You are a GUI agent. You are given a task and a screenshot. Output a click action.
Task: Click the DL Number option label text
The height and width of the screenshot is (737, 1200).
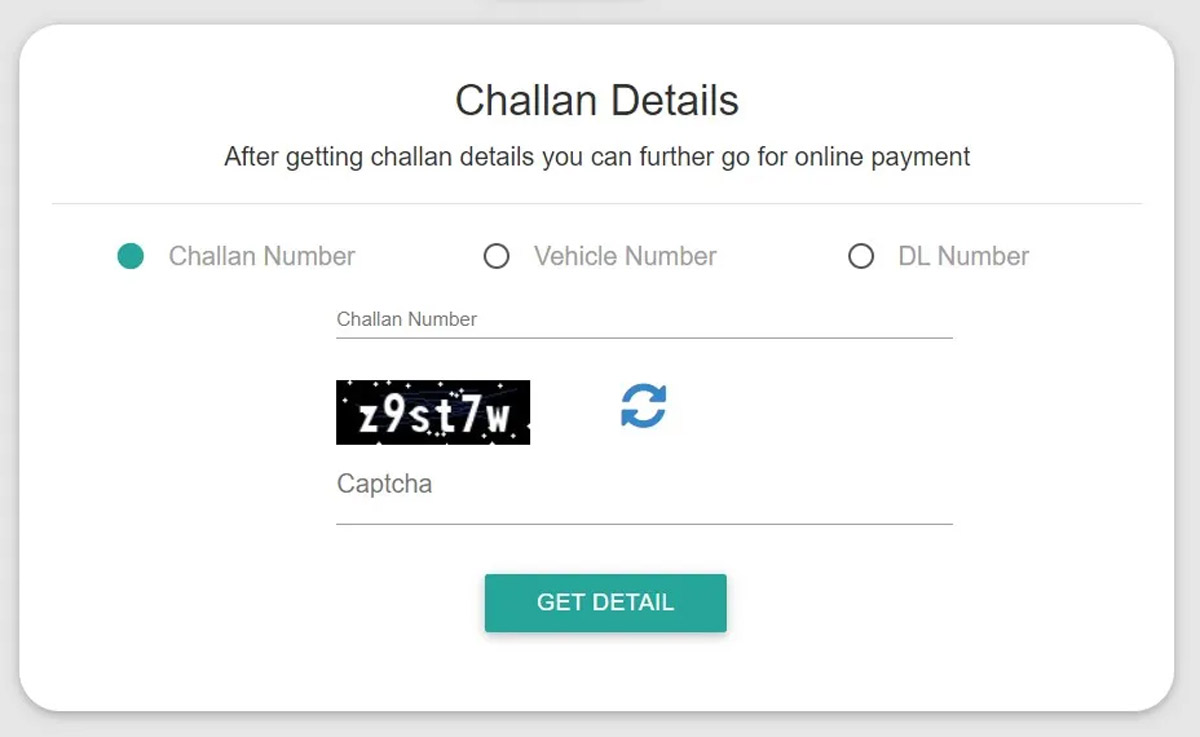click(x=964, y=256)
